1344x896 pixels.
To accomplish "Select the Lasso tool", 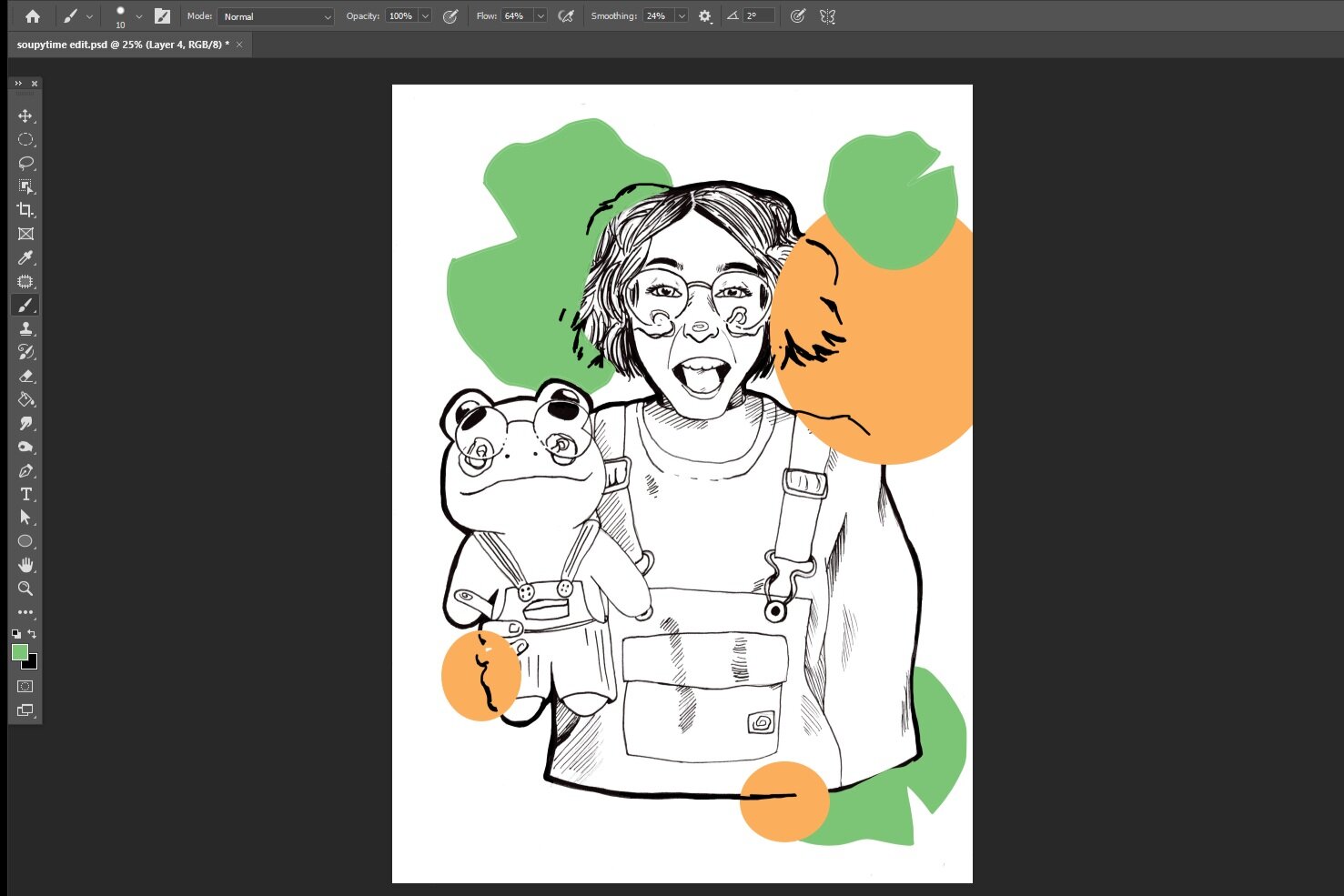I will (25, 163).
